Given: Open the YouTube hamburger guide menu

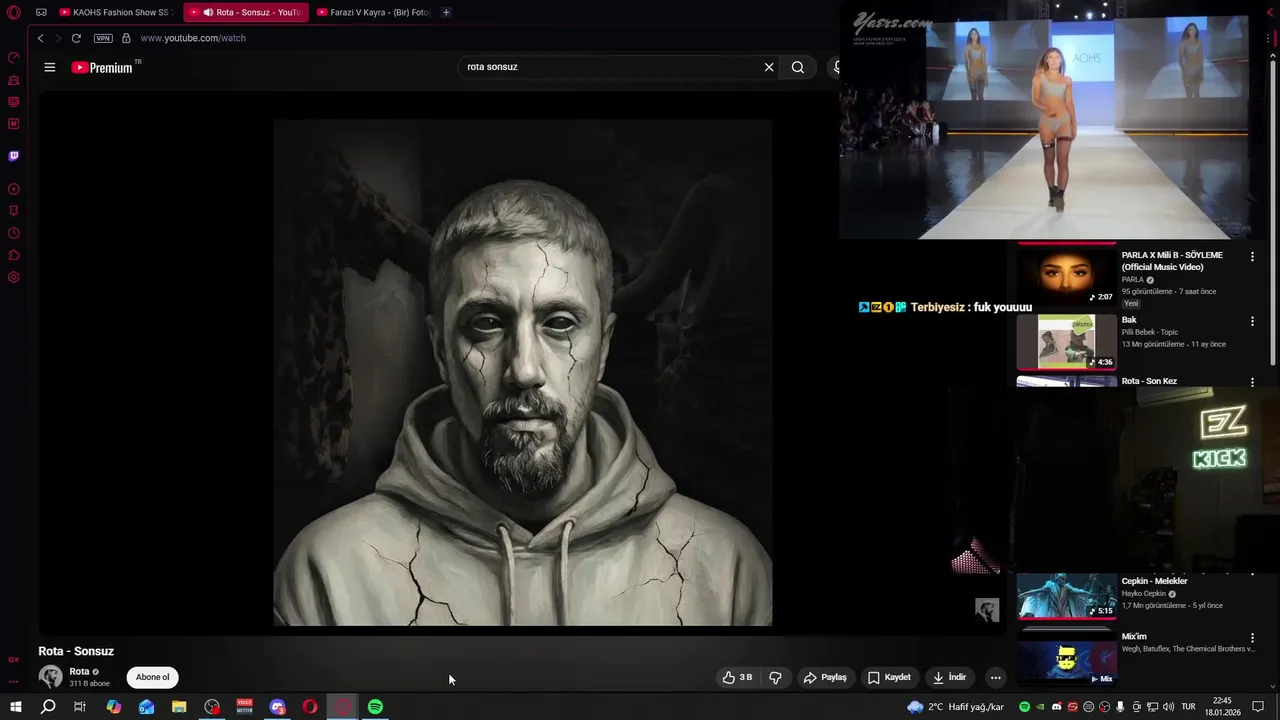Looking at the screenshot, I should click(x=50, y=67).
